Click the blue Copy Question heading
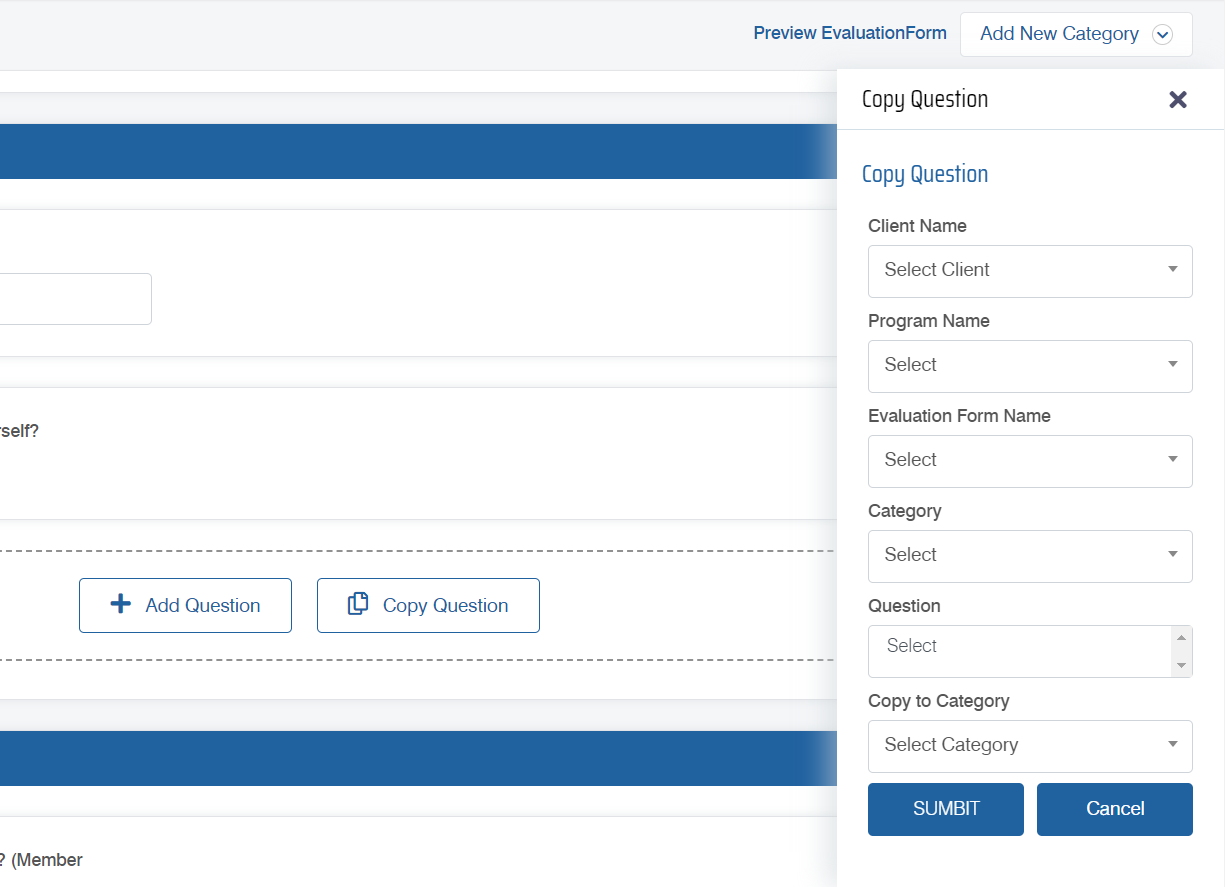1225x887 pixels. click(x=925, y=174)
